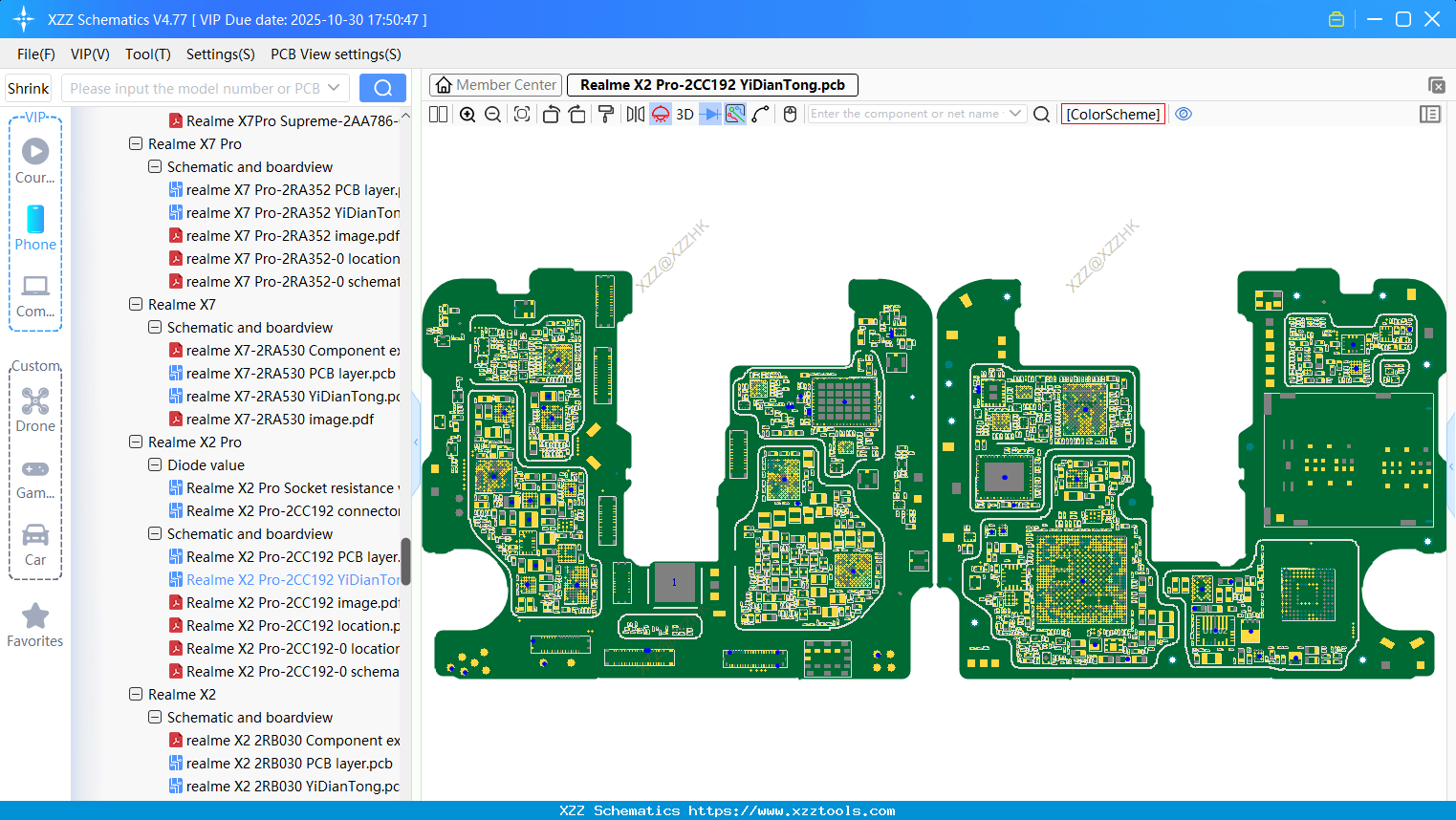
Task: Collapse the Diode value folder
Action: pyautogui.click(x=155, y=465)
